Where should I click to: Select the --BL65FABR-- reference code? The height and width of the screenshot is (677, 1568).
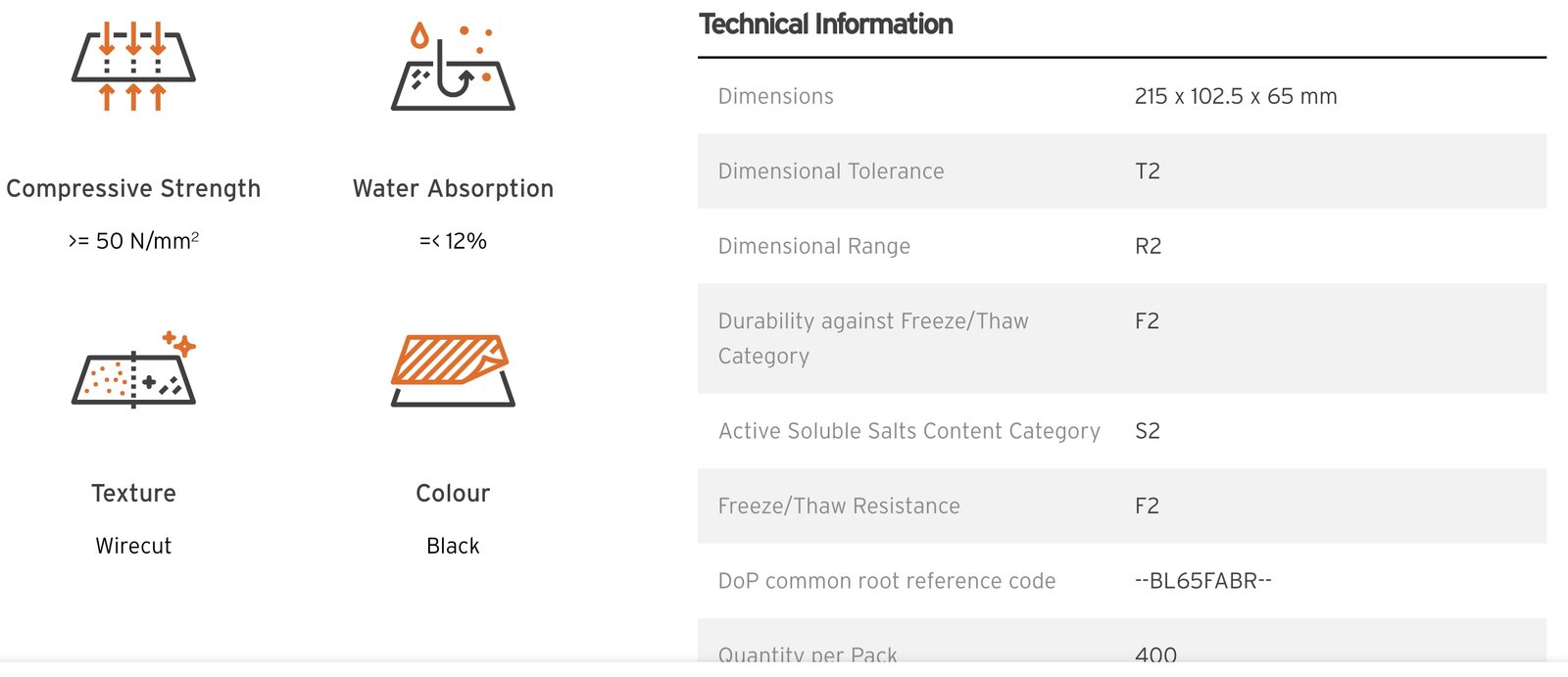tap(1202, 581)
